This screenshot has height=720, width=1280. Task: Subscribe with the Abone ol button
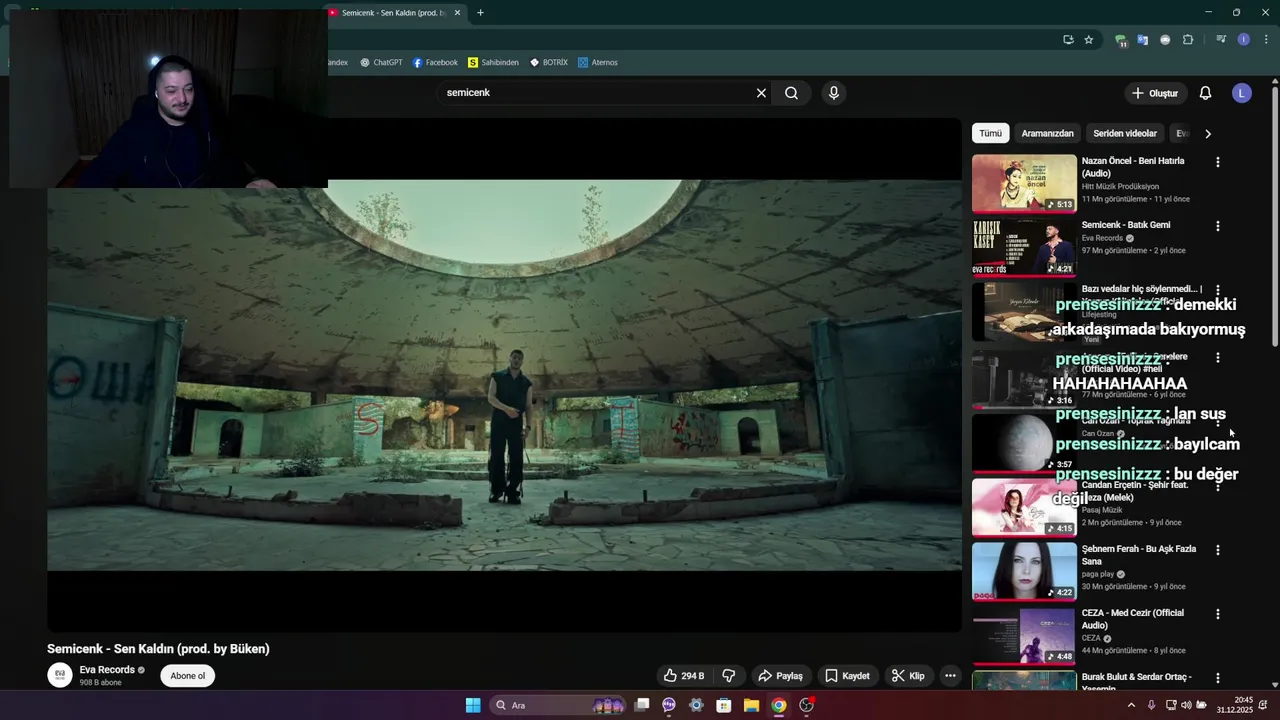click(x=188, y=676)
